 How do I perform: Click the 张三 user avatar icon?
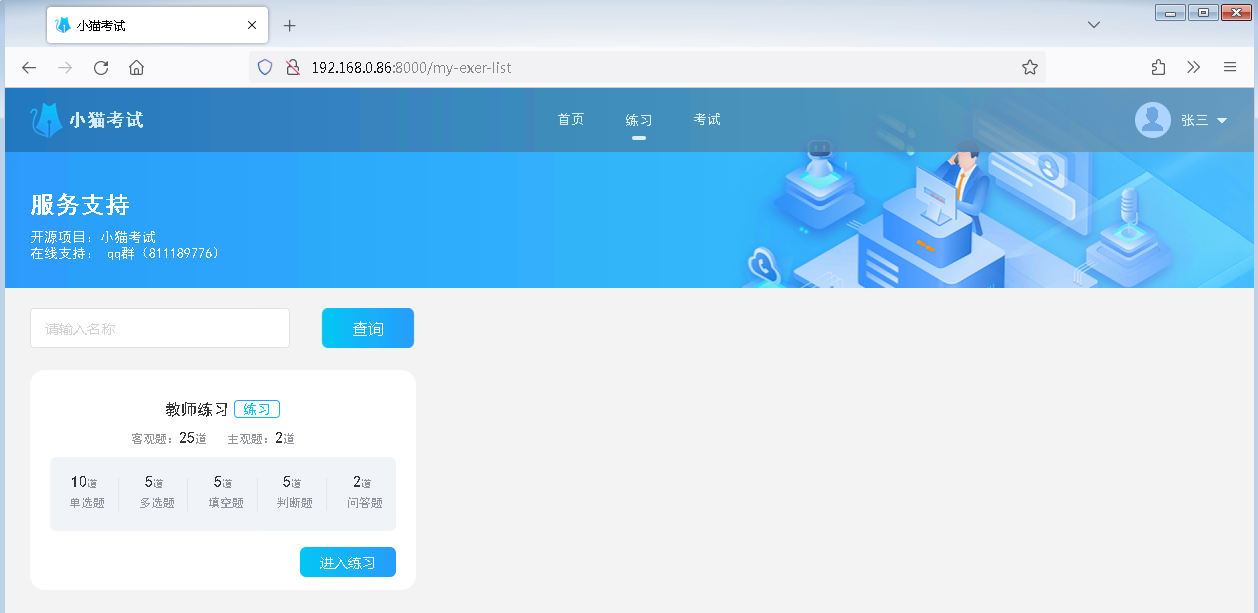[1151, 119]
